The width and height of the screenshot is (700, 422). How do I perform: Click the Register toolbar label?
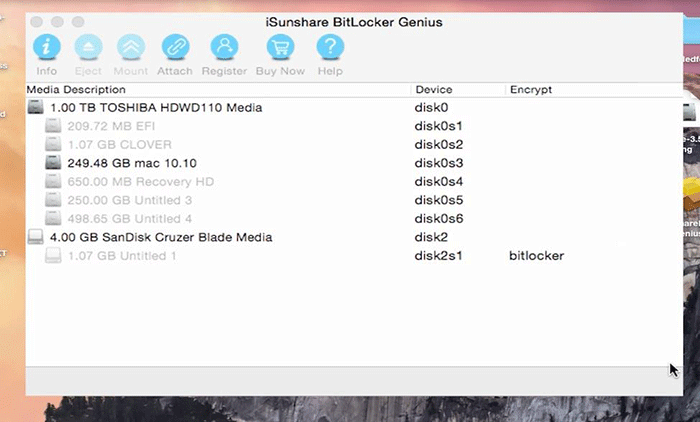click(x=224, y=71)
